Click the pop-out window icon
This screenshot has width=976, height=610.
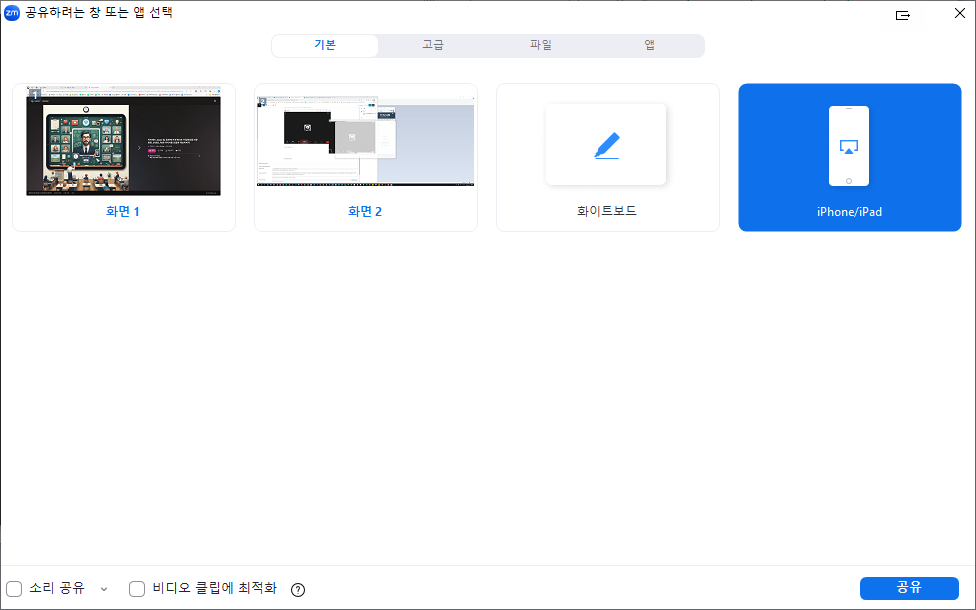(x=903, y=15)
